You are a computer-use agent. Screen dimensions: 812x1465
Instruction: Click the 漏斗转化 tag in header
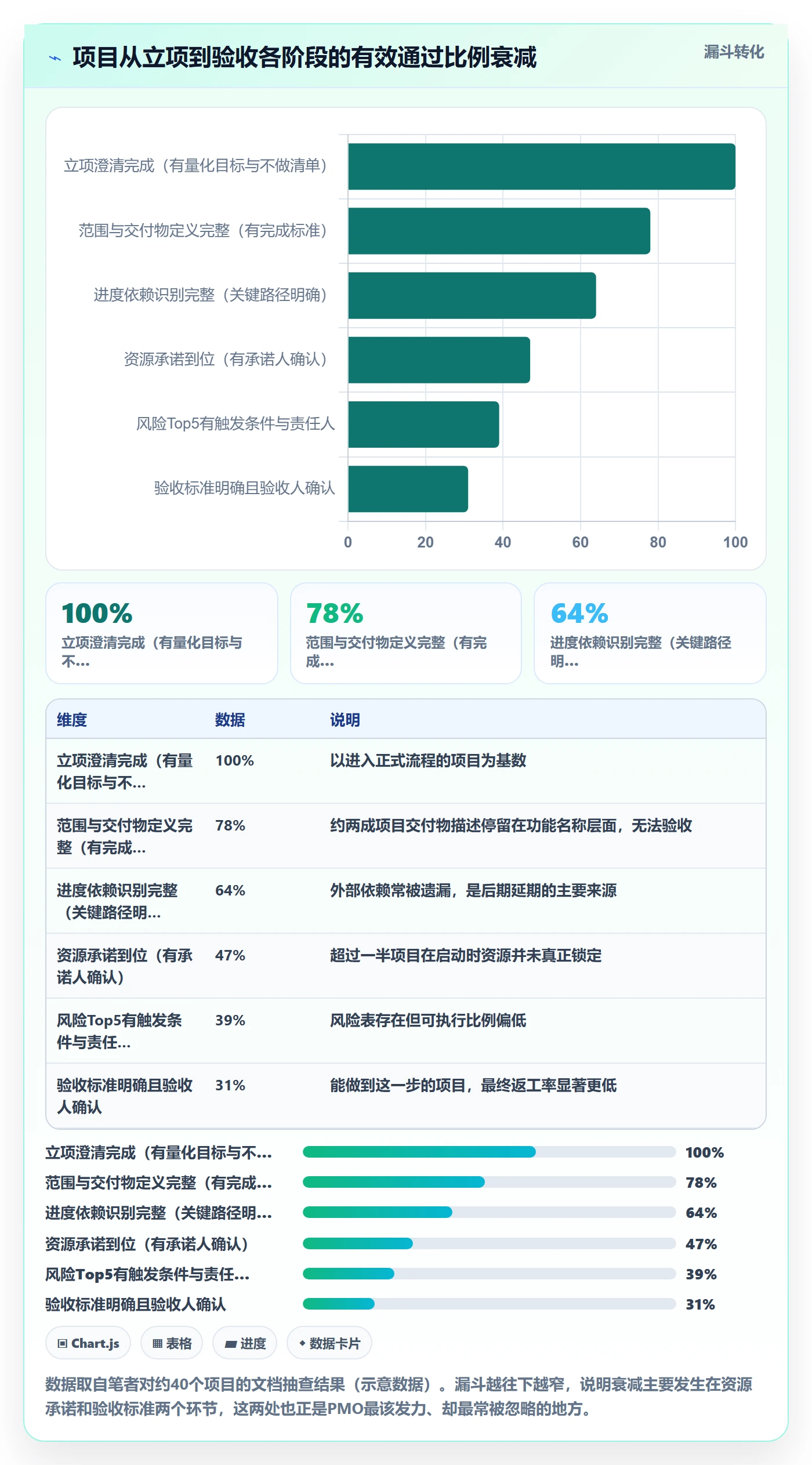734,52
